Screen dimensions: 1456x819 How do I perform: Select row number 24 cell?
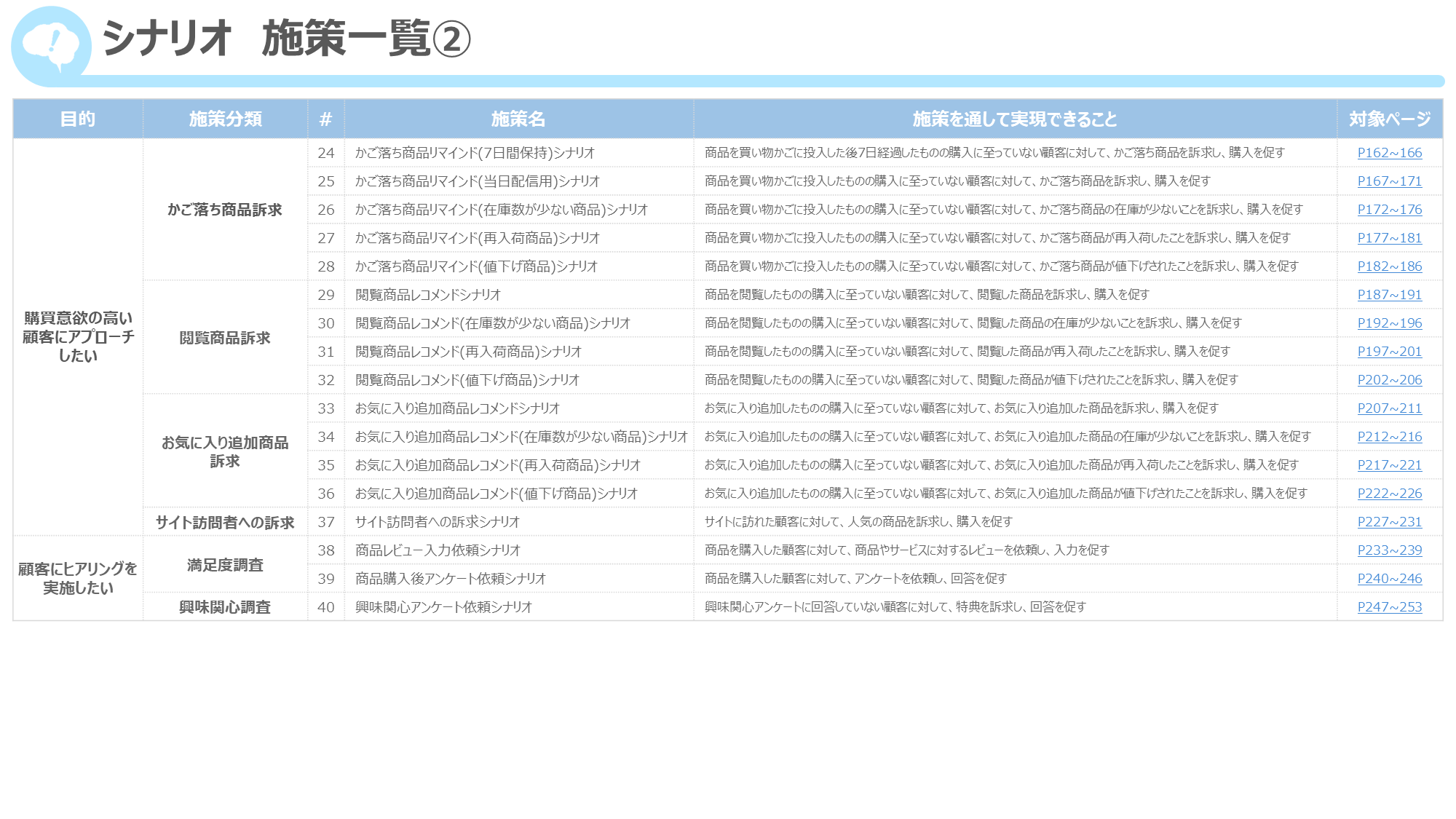point(325,153)
